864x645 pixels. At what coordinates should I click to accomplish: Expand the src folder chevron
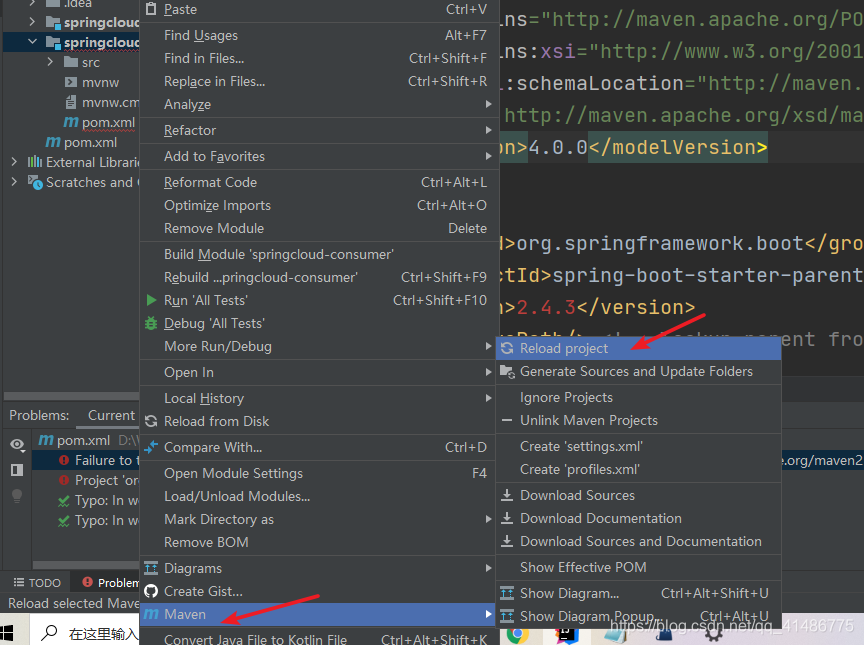50,62
